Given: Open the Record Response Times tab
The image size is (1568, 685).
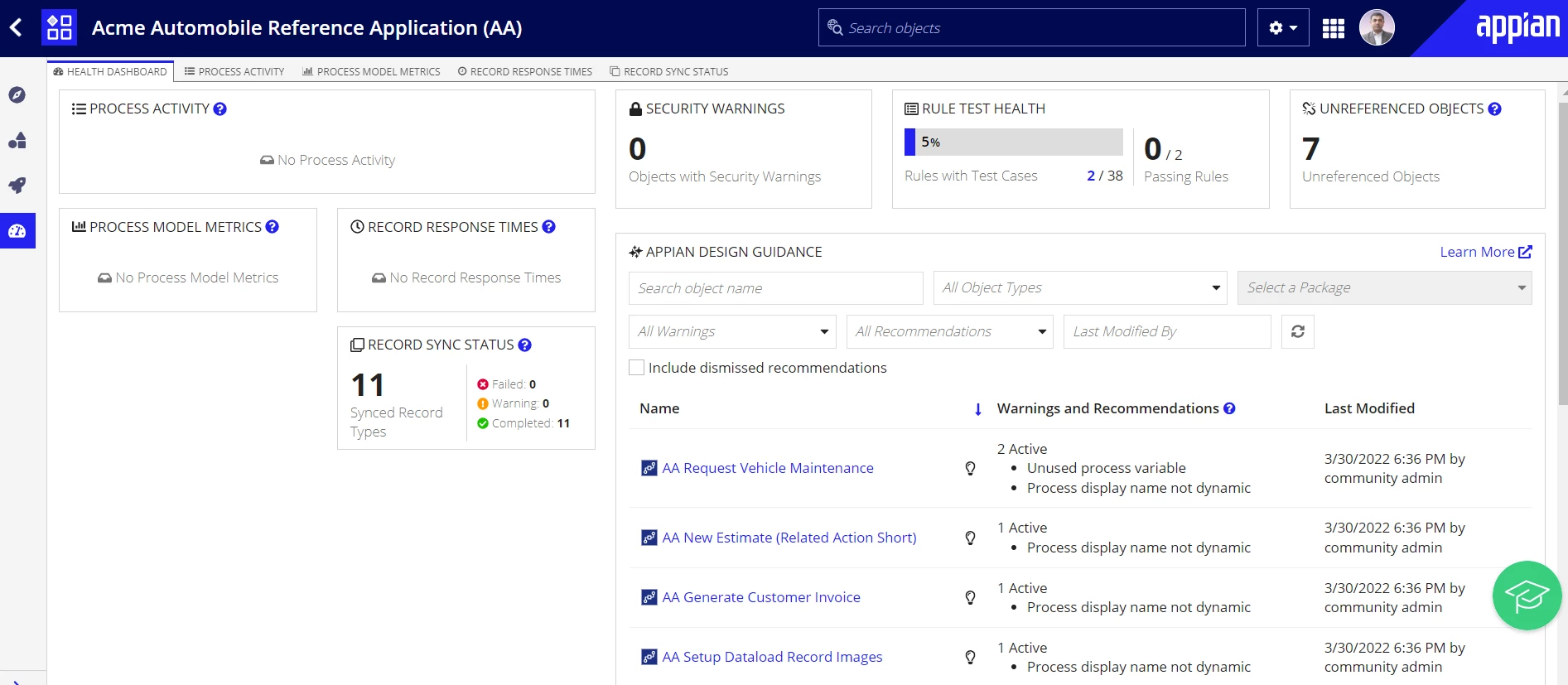Looking at the screenshot, I should (525, 72).
